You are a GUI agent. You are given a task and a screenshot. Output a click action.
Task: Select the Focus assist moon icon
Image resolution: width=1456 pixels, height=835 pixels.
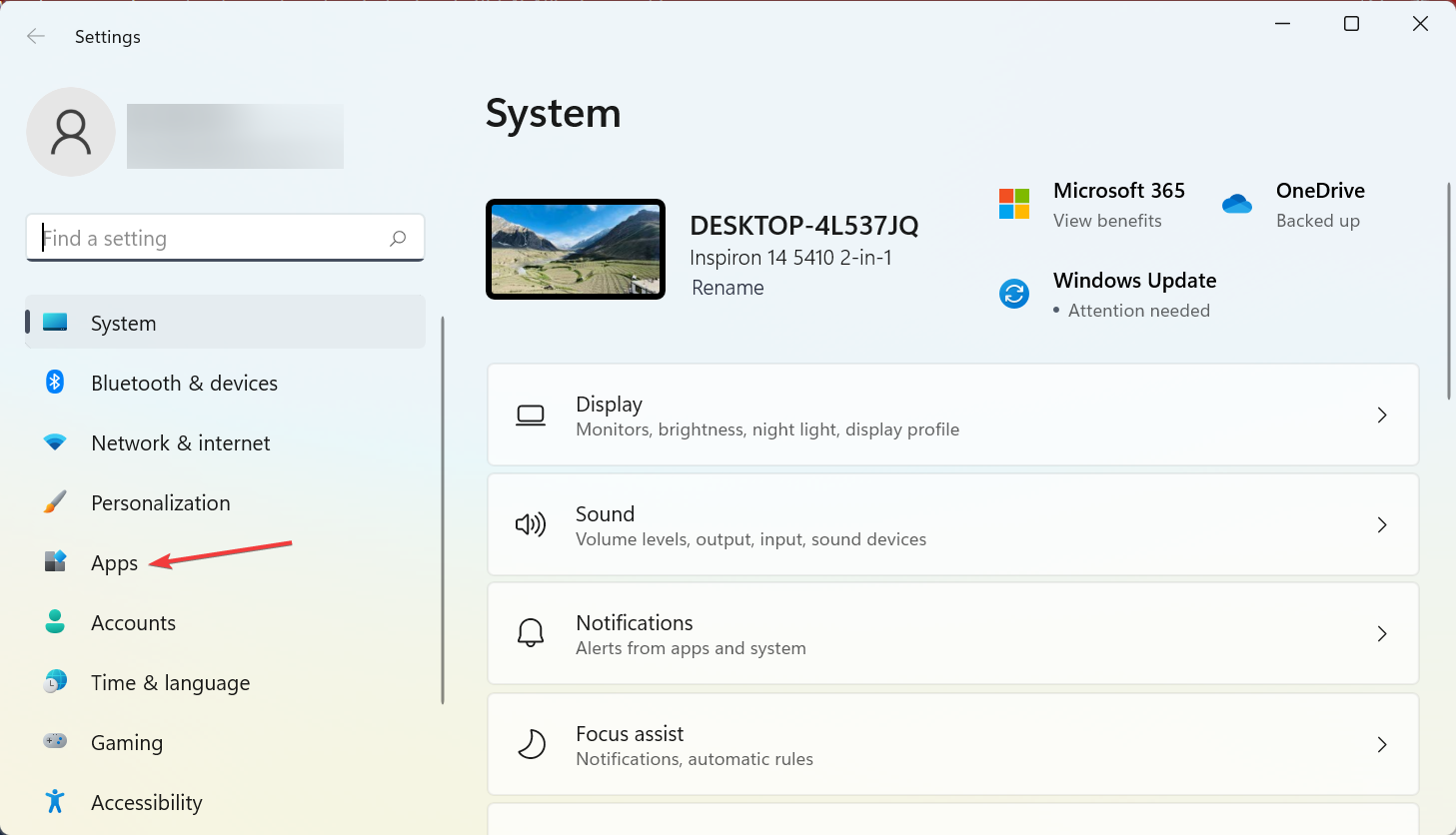531,743
